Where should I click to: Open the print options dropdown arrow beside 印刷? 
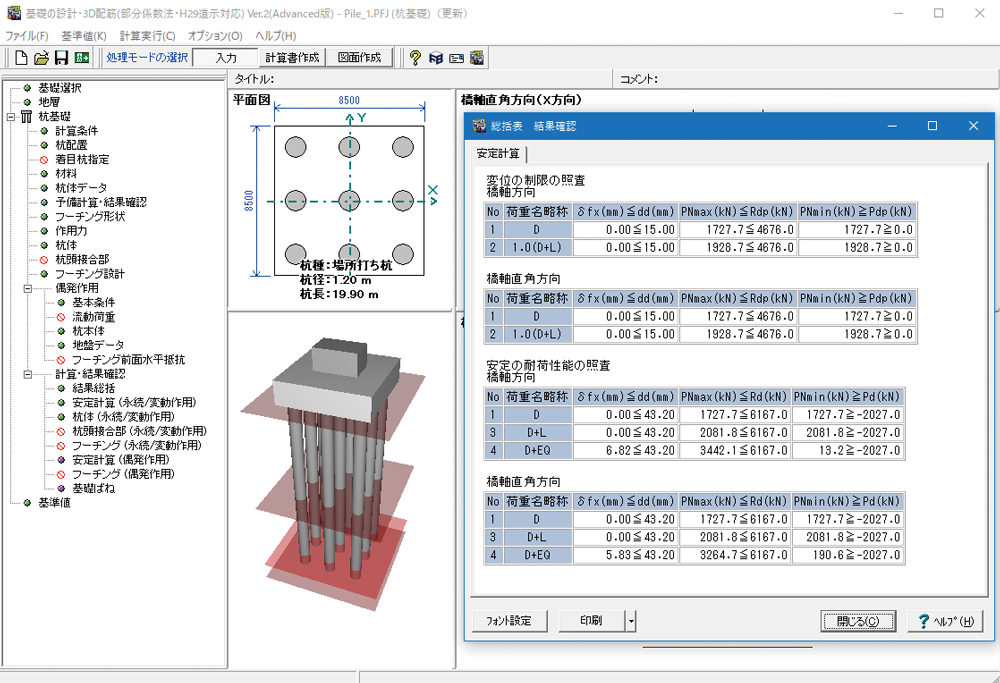631,621
